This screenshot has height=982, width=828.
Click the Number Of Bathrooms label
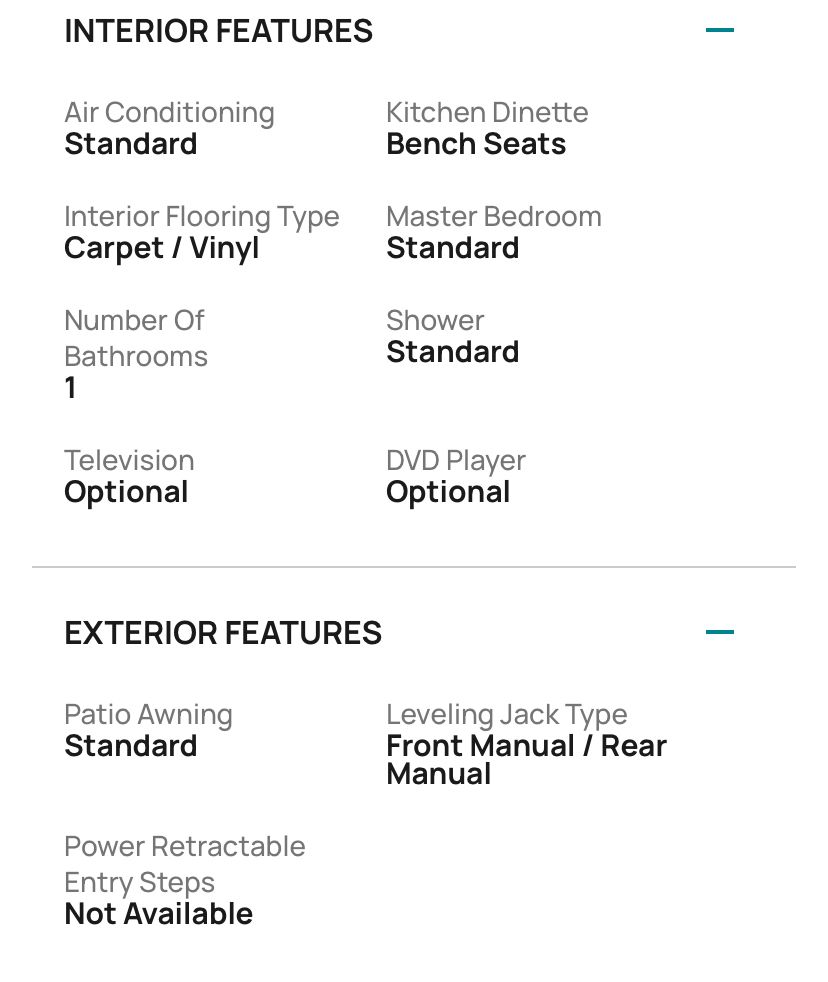click(x=136, y=338)
